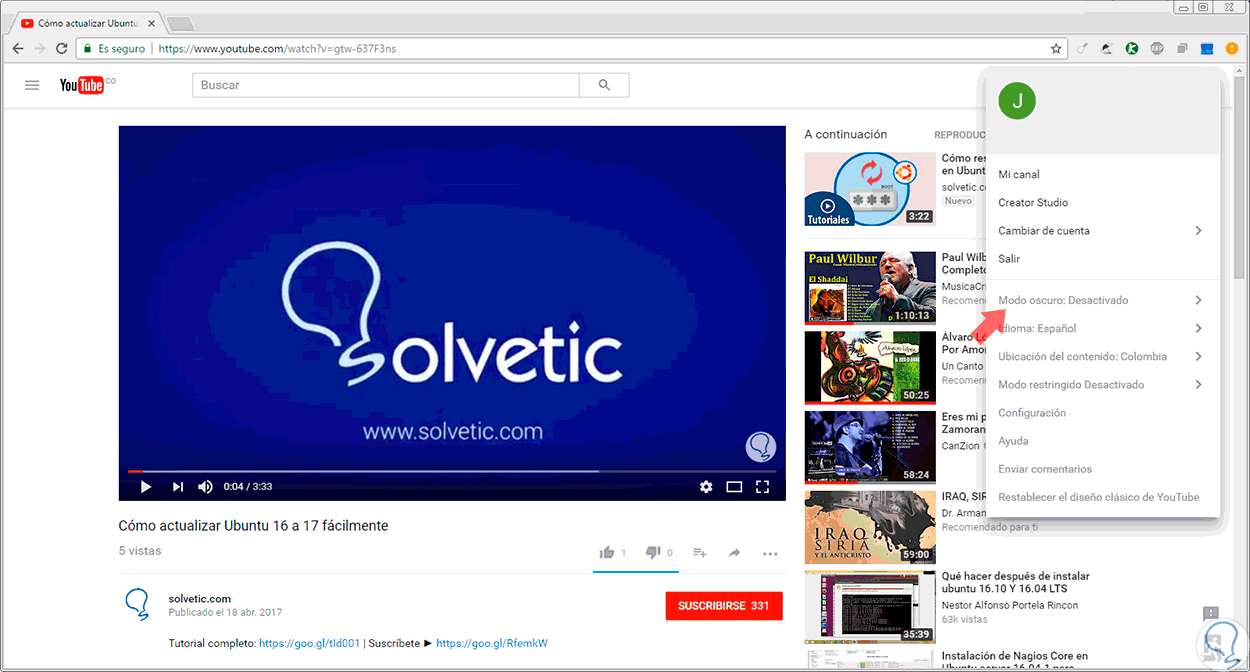
Task: Open the 35:39 ubuntu terminal thumbnail
Action: pos(870,607)
